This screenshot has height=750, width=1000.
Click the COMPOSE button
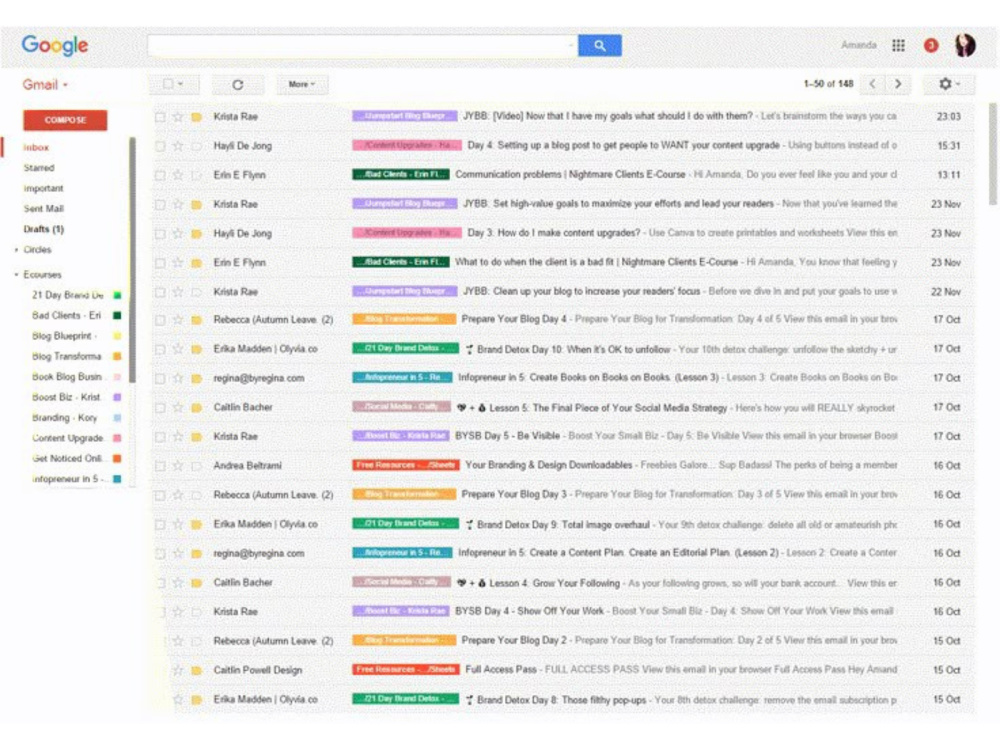(65, 120)
